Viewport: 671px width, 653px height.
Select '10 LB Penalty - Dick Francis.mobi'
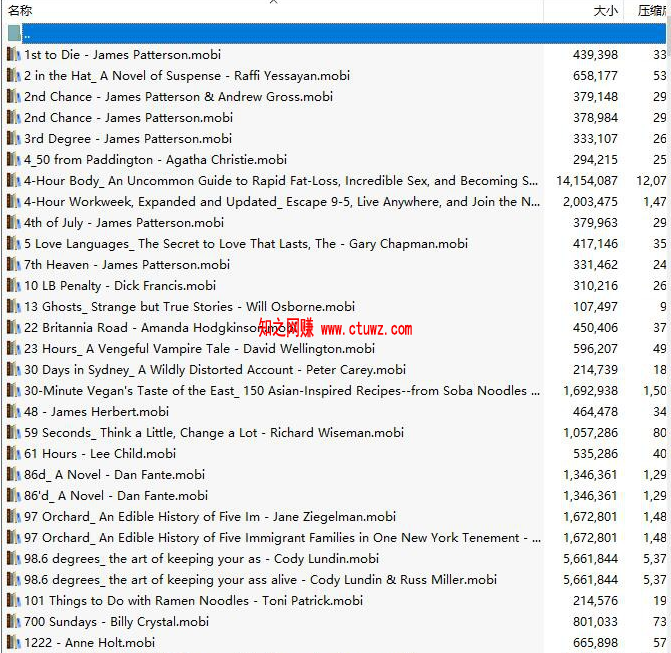coord(120,285)
